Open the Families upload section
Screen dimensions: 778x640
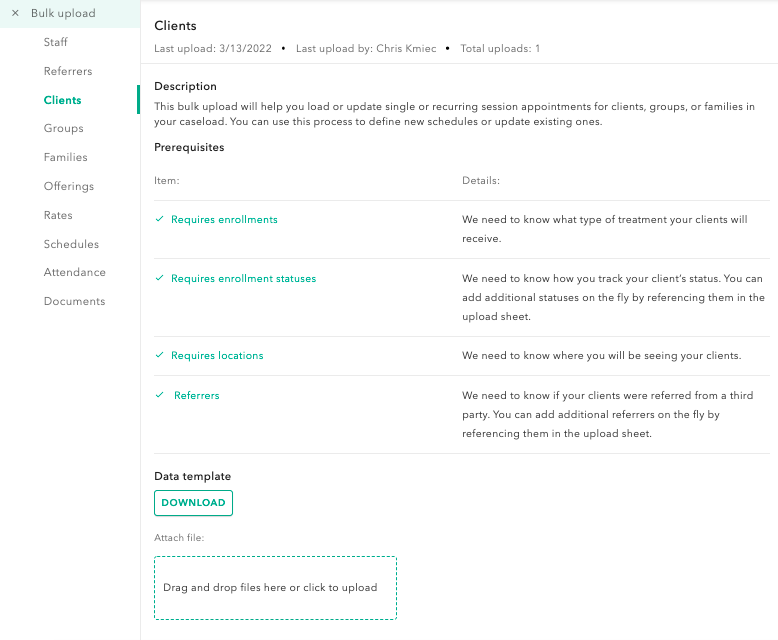tap(65, 157)
